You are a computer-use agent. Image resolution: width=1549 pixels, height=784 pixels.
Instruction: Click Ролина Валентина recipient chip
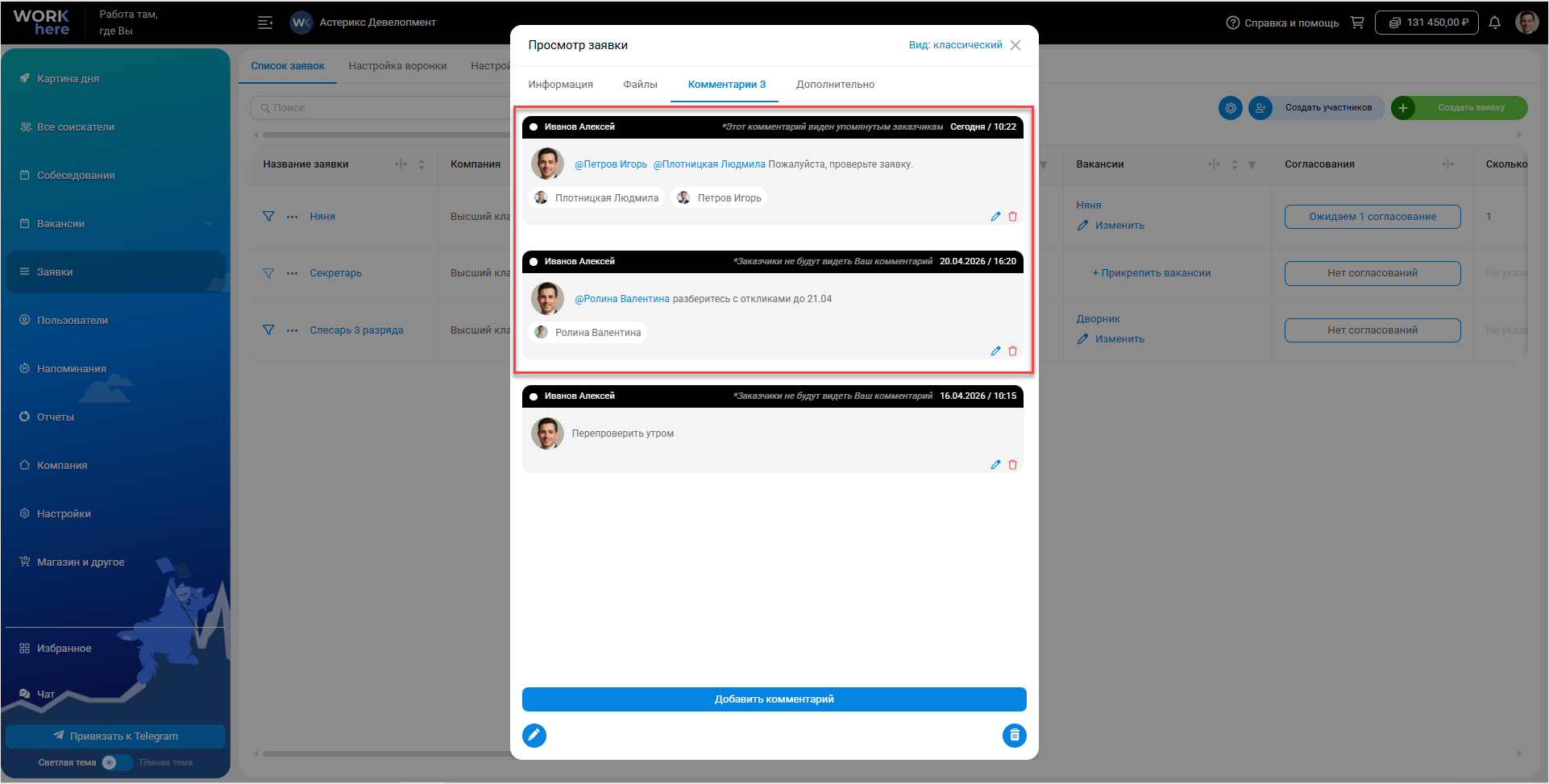click(x=588, y=333)
